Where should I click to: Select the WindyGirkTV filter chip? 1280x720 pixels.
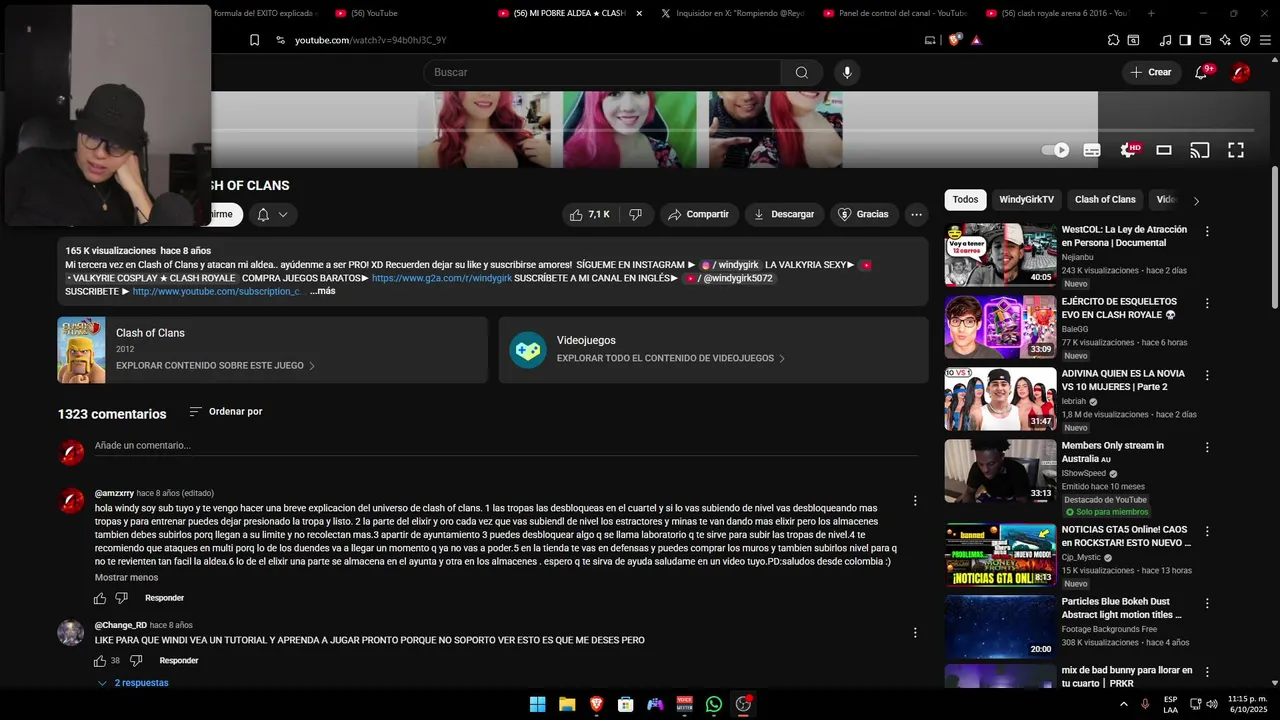pyautogui.click(x=1026, y=199)
